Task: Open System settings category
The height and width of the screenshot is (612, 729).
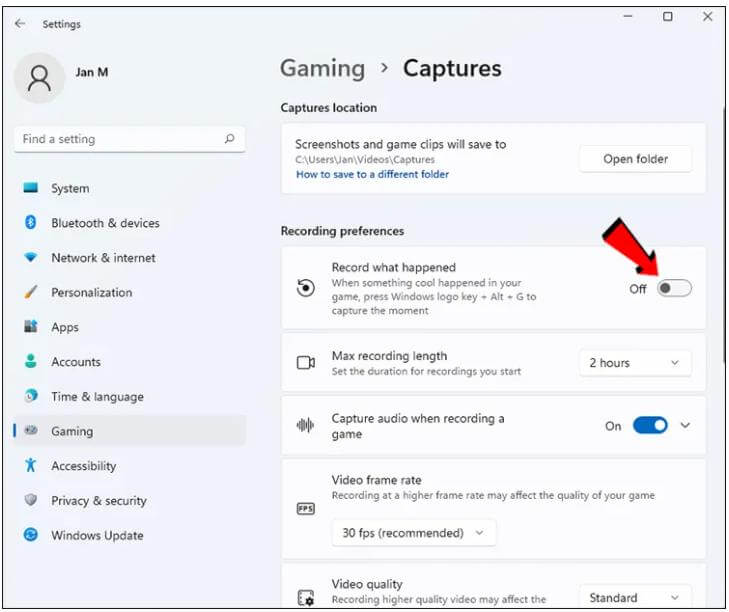Action: coord(129,188)
